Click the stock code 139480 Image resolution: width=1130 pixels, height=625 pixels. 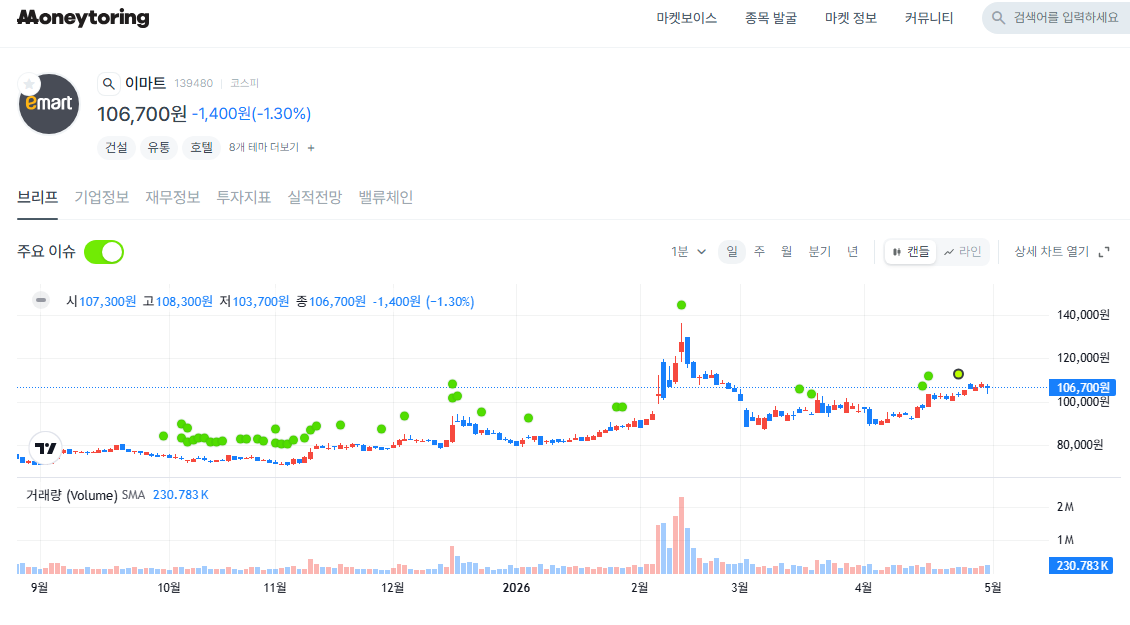coord(194,84)
